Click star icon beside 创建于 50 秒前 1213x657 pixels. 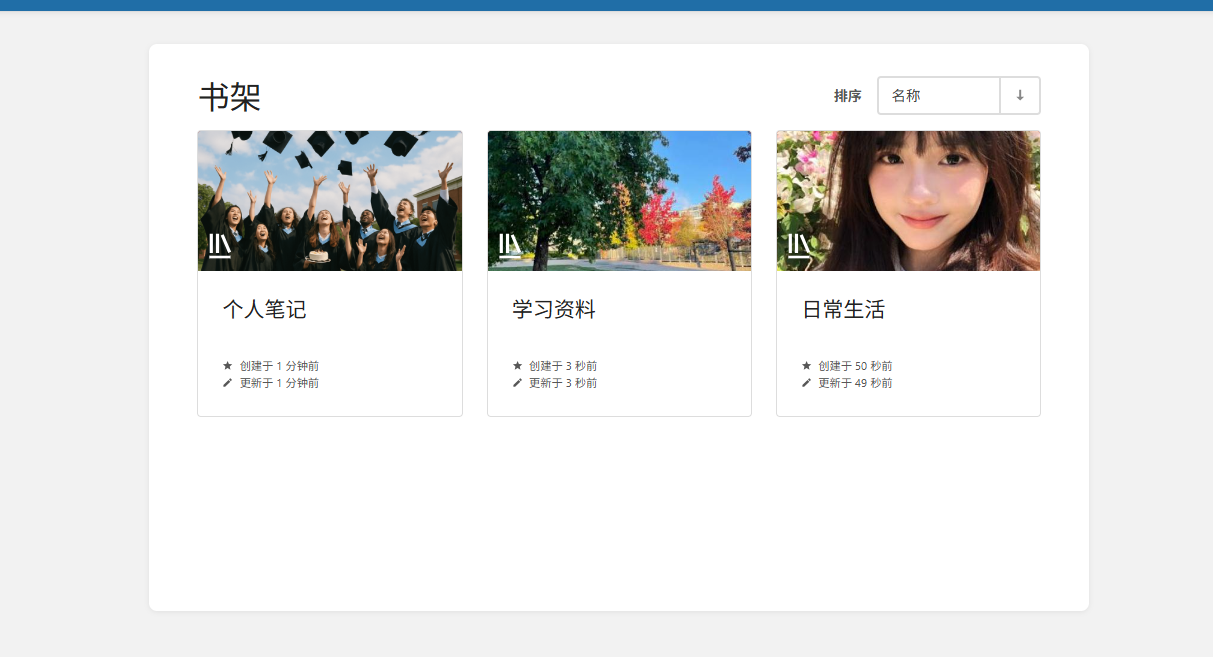tap(806, 366)
